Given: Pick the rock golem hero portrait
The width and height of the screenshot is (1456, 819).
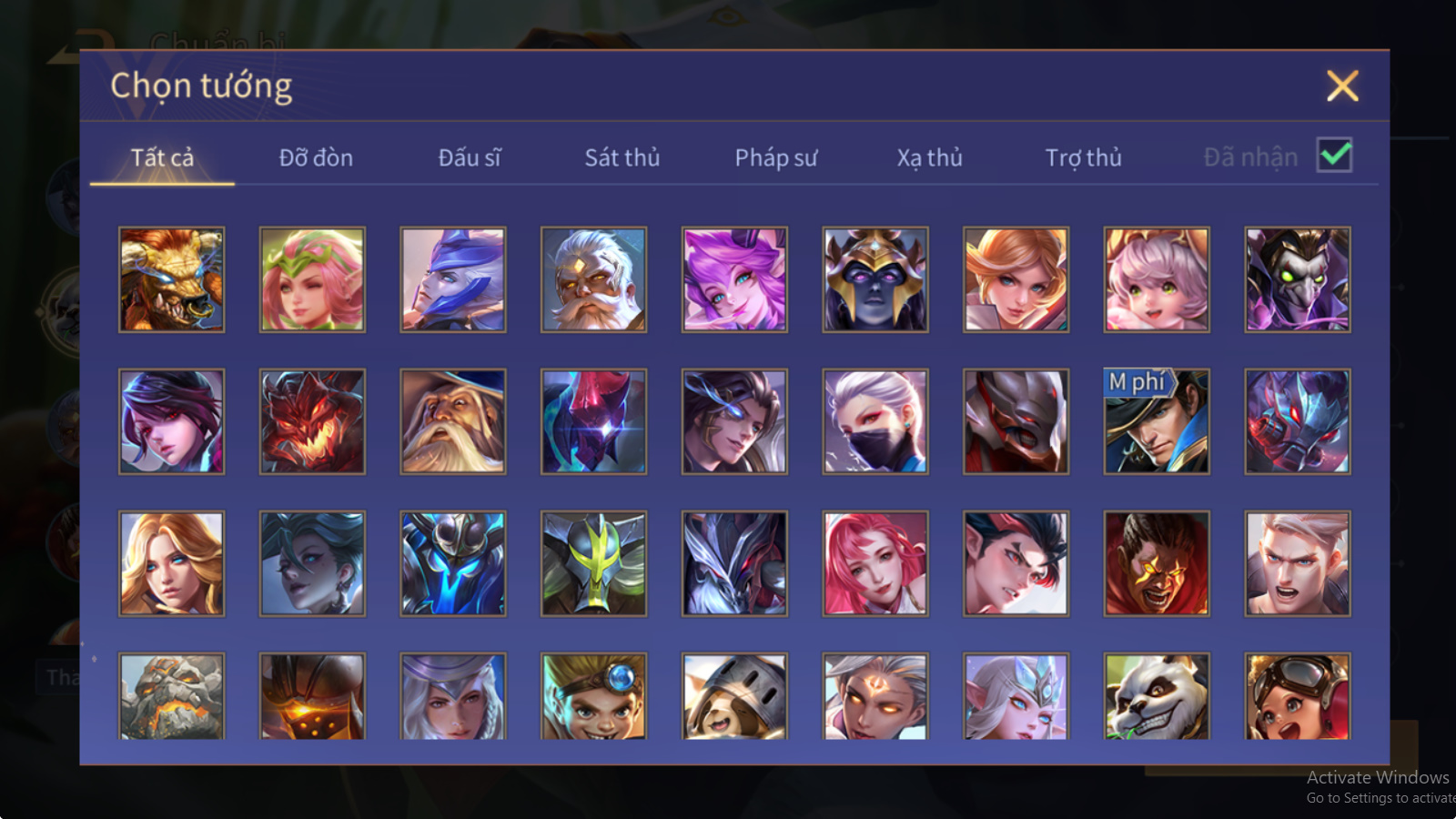Looking at the screenshot, I should [171, 695].
